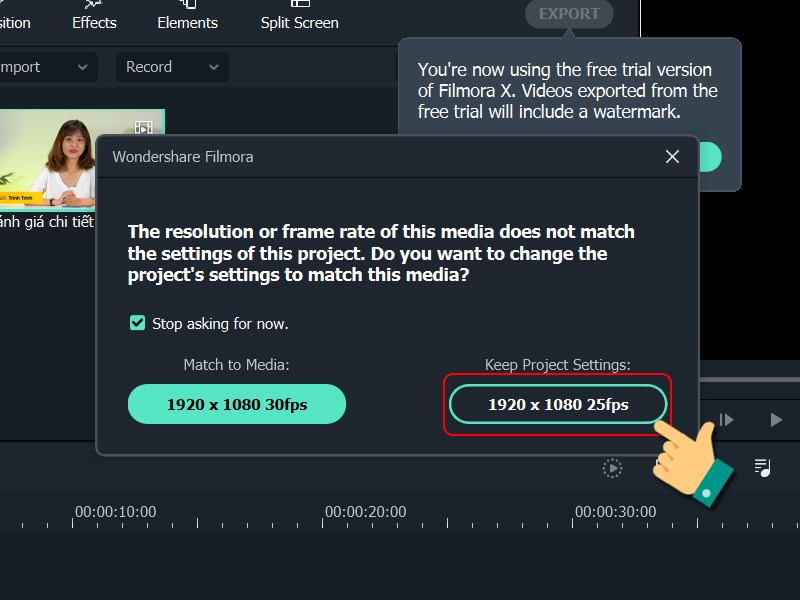Click the Effects star icon above its label
800x600 pixels.
click(x=93, y=4)
